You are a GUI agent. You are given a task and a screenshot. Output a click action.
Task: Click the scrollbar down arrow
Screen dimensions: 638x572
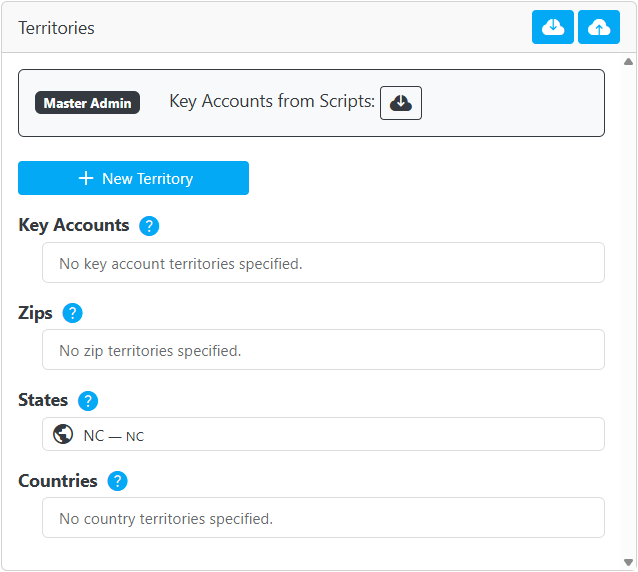click(627, 561)
